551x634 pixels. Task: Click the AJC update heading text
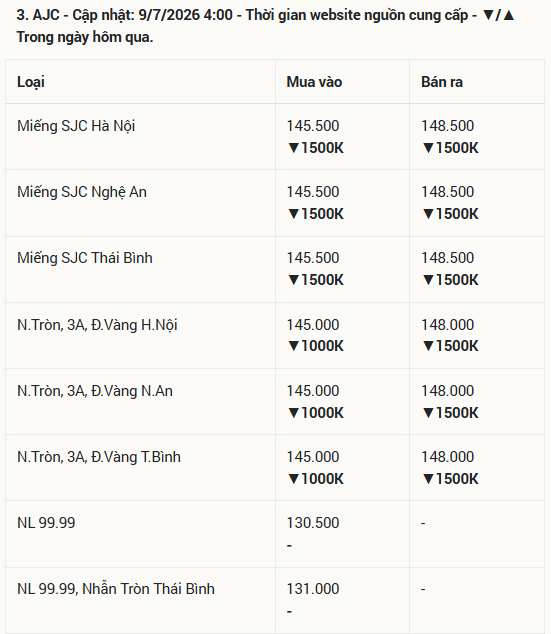tap(265, 26)
